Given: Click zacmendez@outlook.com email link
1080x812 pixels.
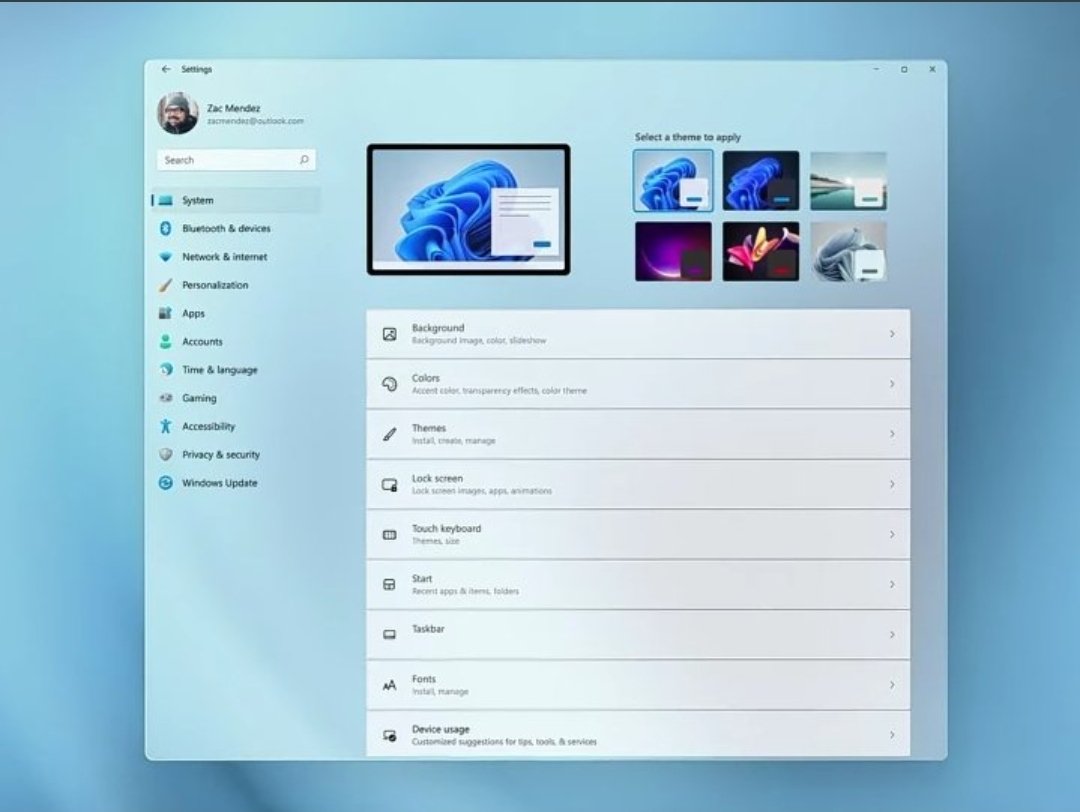Looking at the screenshot, I should tap(255, 121).
